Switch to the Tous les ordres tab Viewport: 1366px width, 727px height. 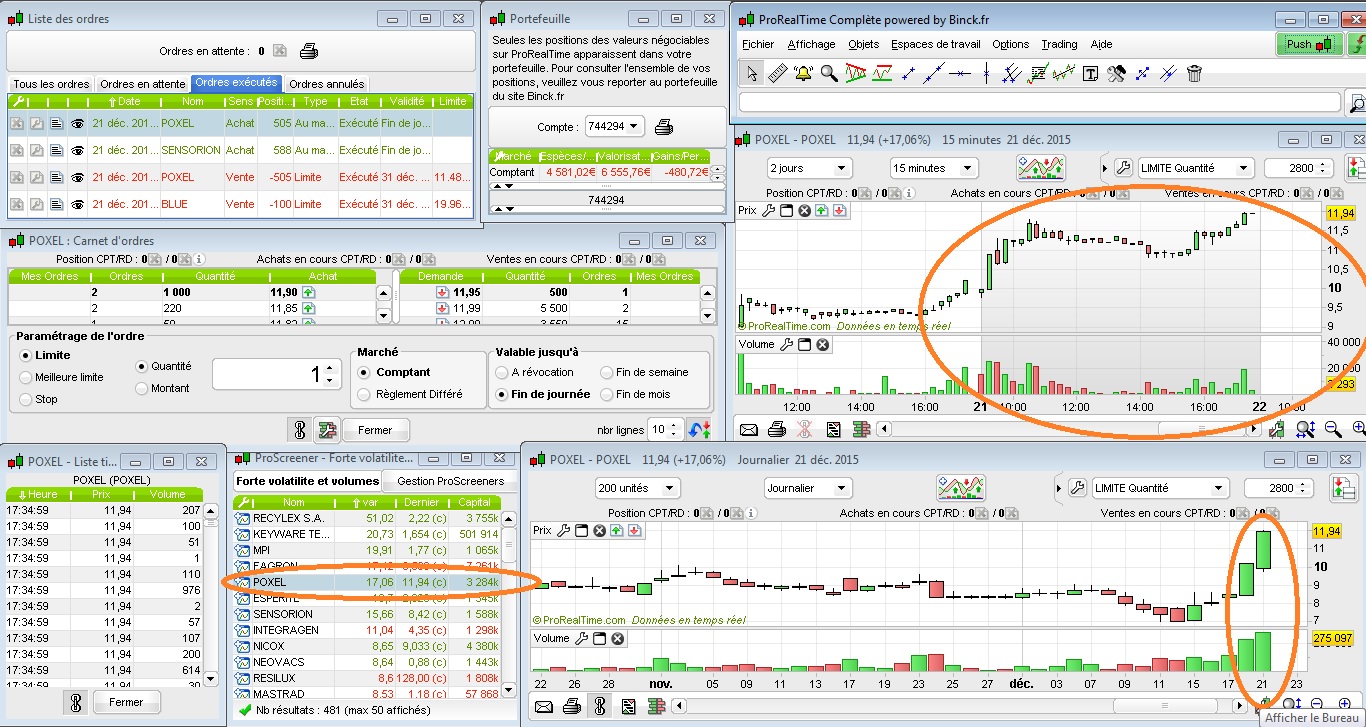point(51,84)
